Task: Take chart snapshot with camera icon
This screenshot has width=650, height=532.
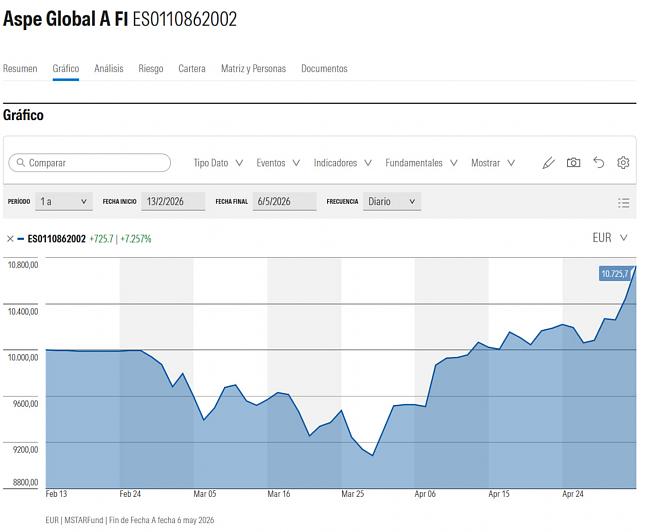Action: [573, 163]
